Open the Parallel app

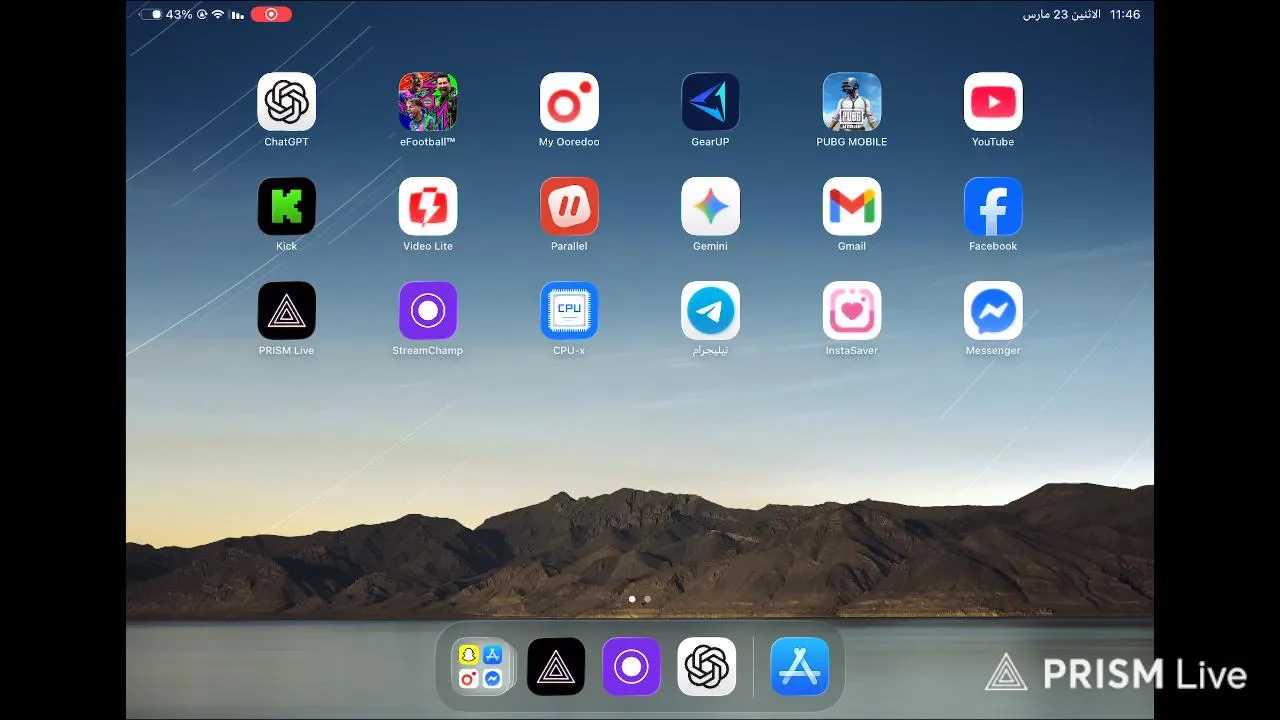pos(569,206)
